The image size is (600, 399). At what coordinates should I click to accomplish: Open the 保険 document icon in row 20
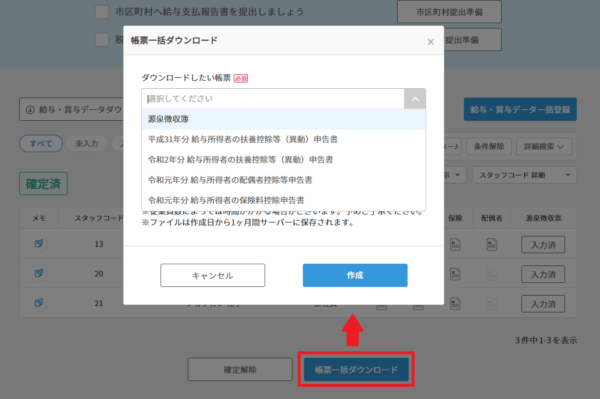coord(455,274)
